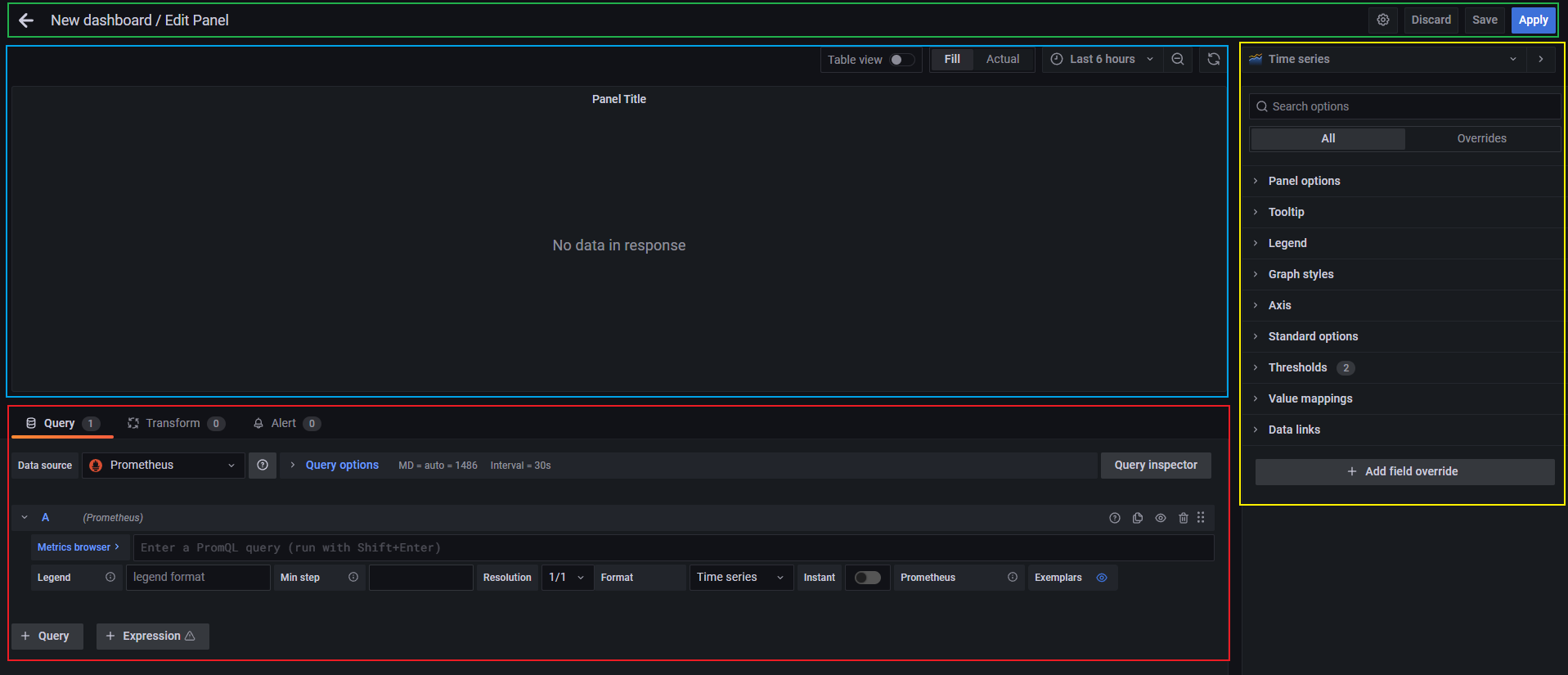Delete query A using the trash icon
Image resolution: width=1568 pixels, height=675 pixels.
tap(1183, 518)
